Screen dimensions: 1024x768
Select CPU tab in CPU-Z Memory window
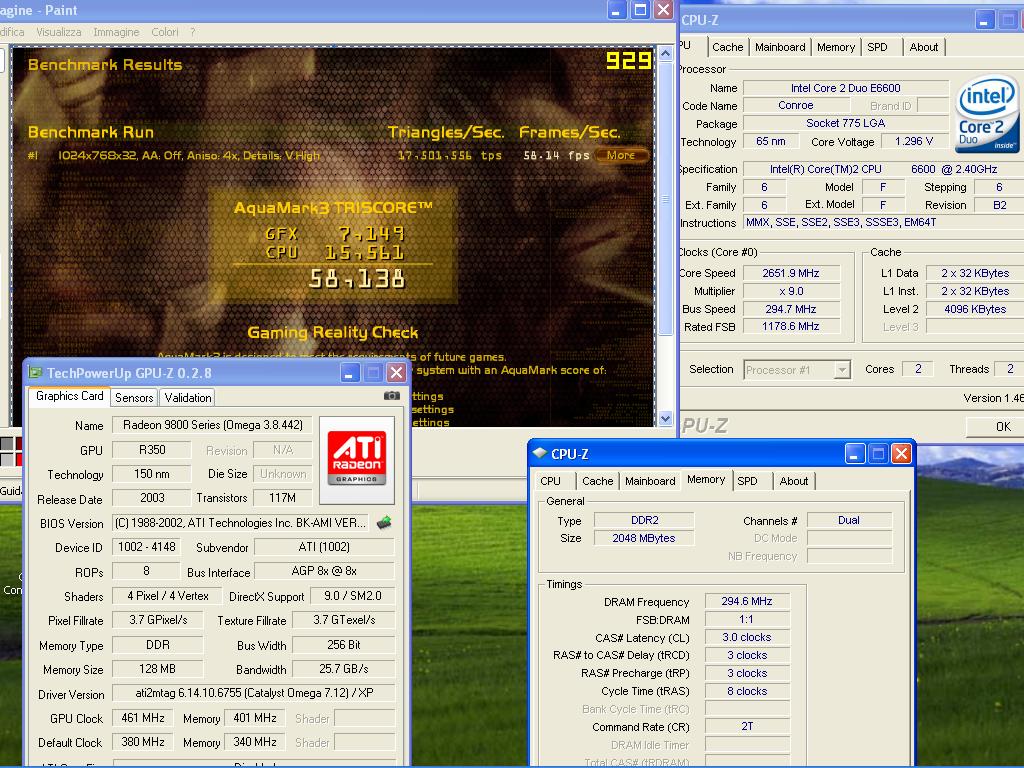[x=551, y=481]
